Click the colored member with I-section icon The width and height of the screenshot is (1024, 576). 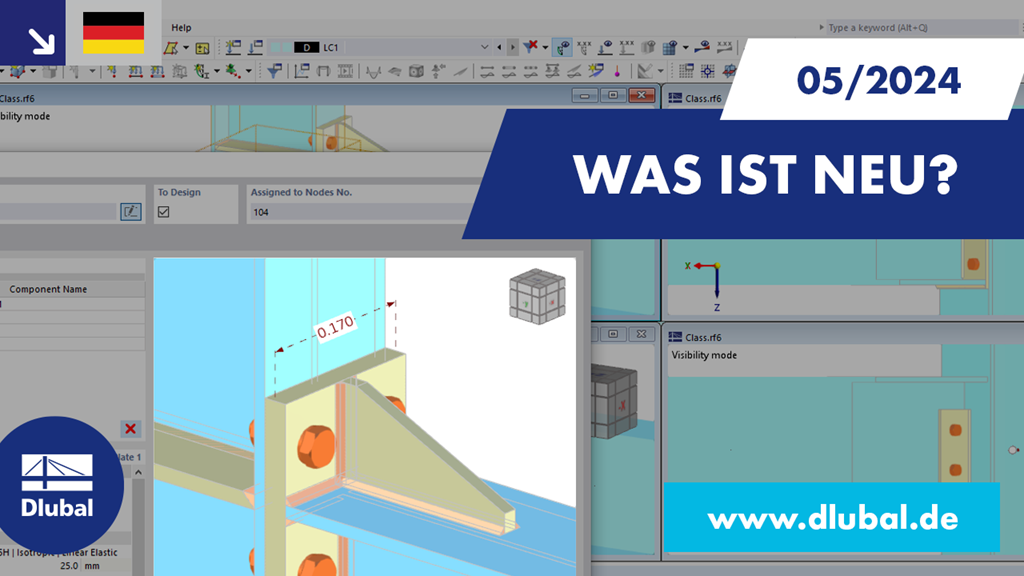tap(201, 71)
